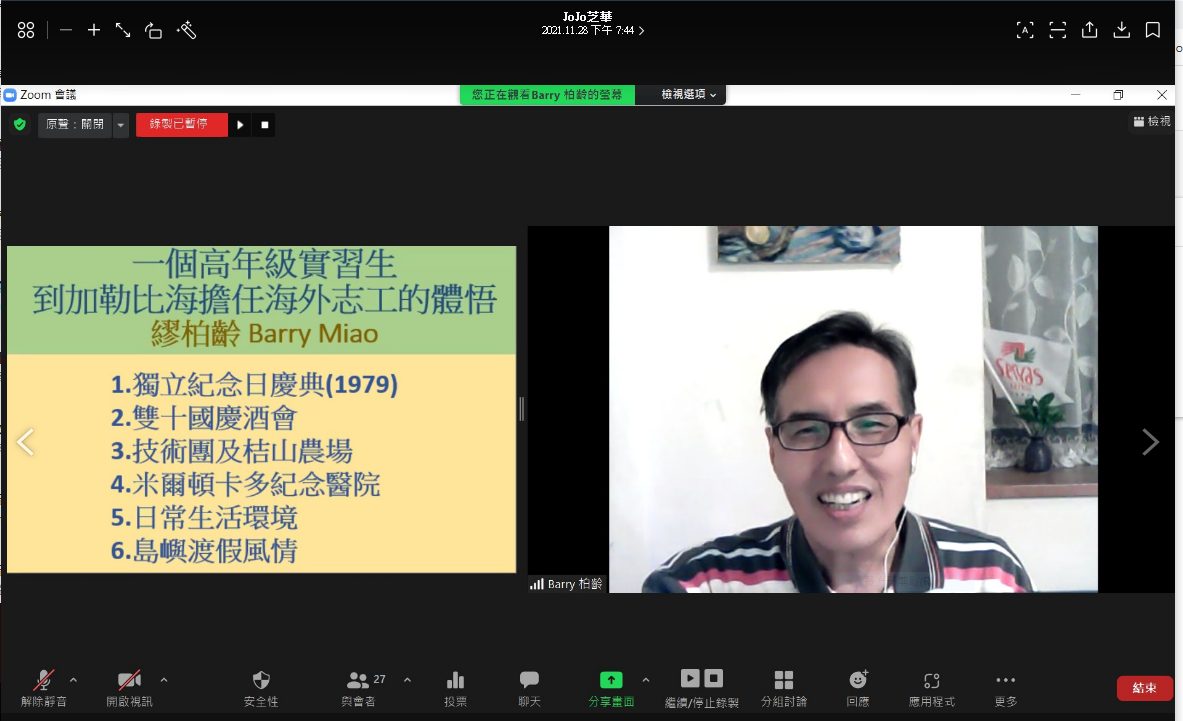Expand the 檢視選項 dropdown
The image size is (1183, 721).
[688, 94]
